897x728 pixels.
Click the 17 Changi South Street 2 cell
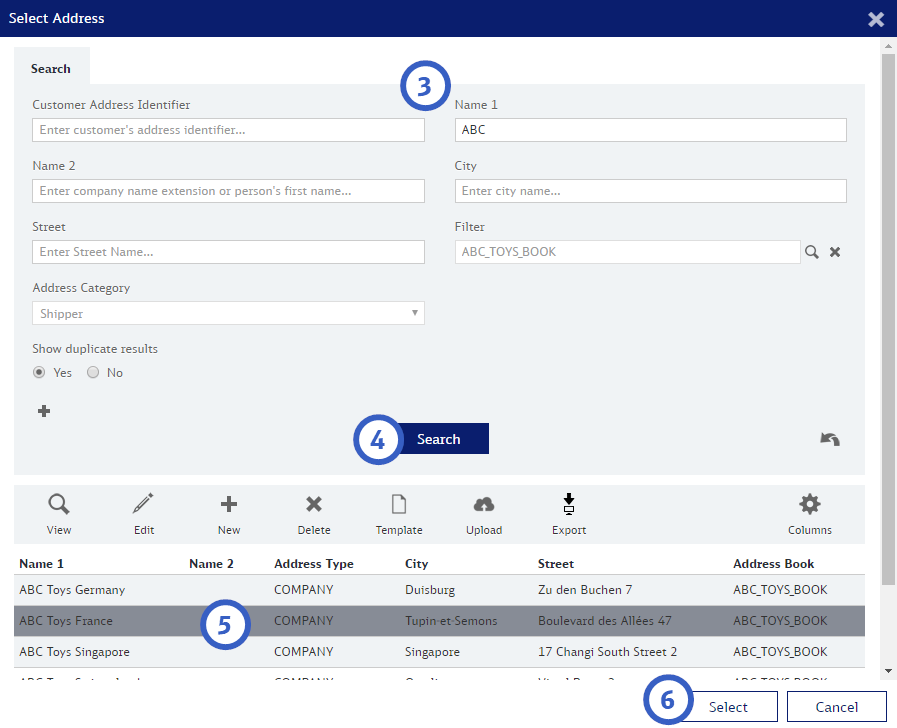click(x=607, y=652)
